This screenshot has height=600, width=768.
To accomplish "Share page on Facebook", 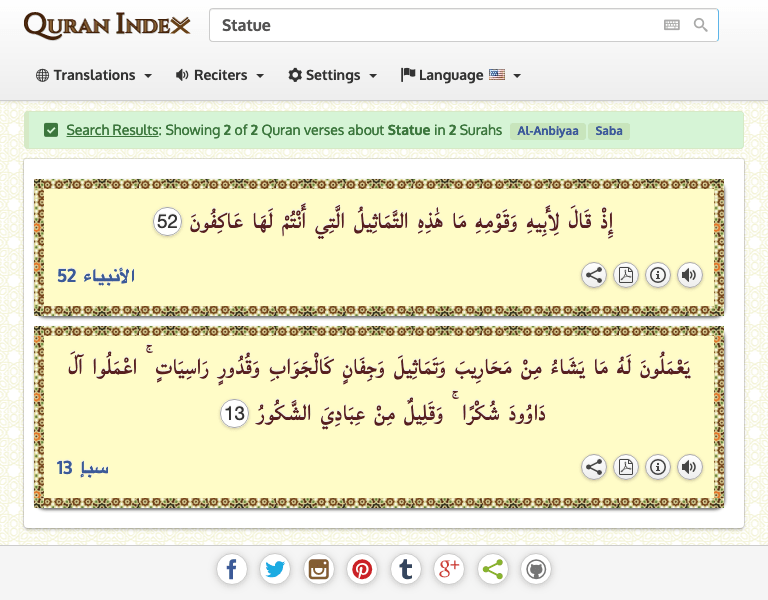I will coord(231,570).
